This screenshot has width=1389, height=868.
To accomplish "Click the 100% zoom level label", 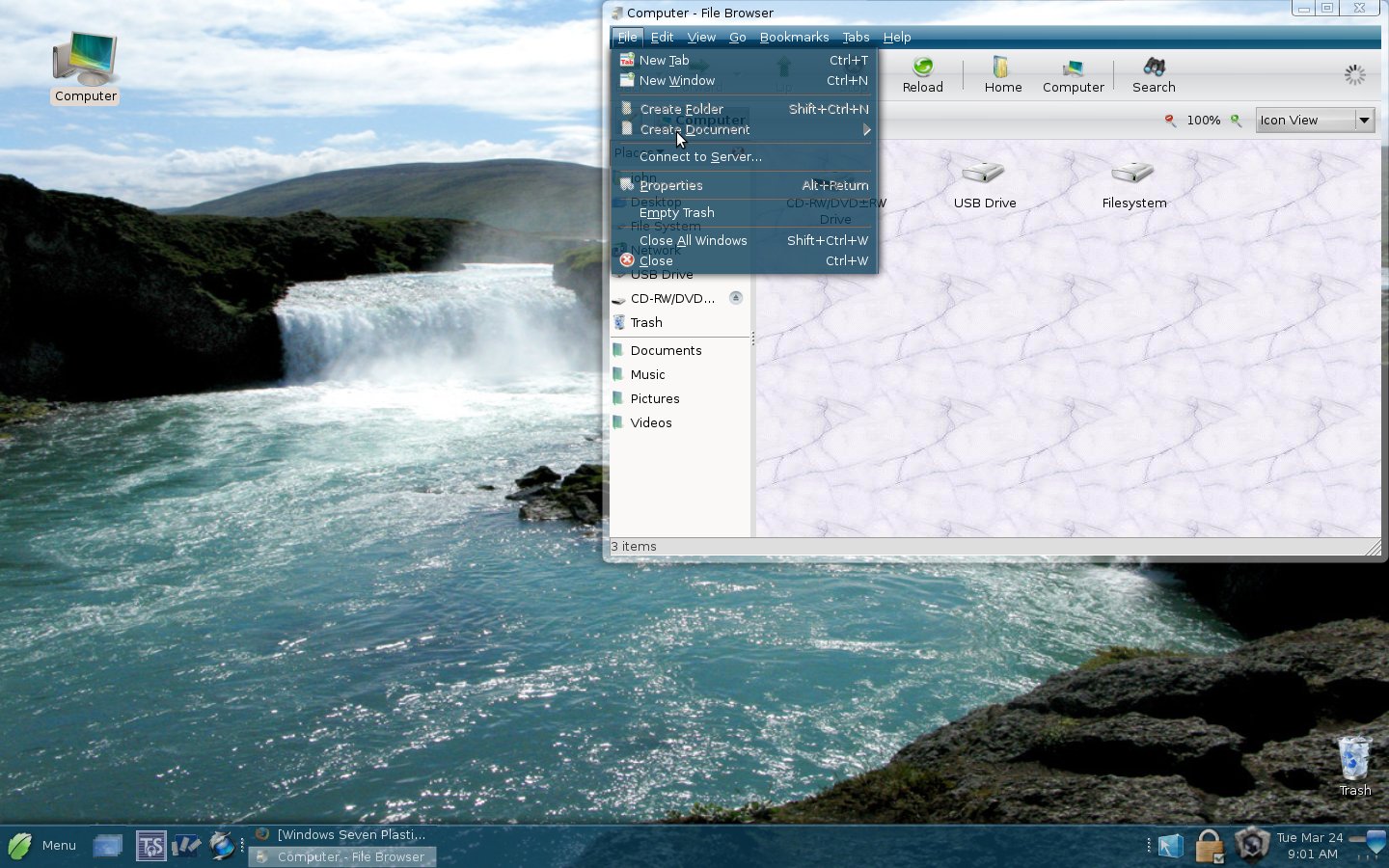I will click(x=1203, y=121).
